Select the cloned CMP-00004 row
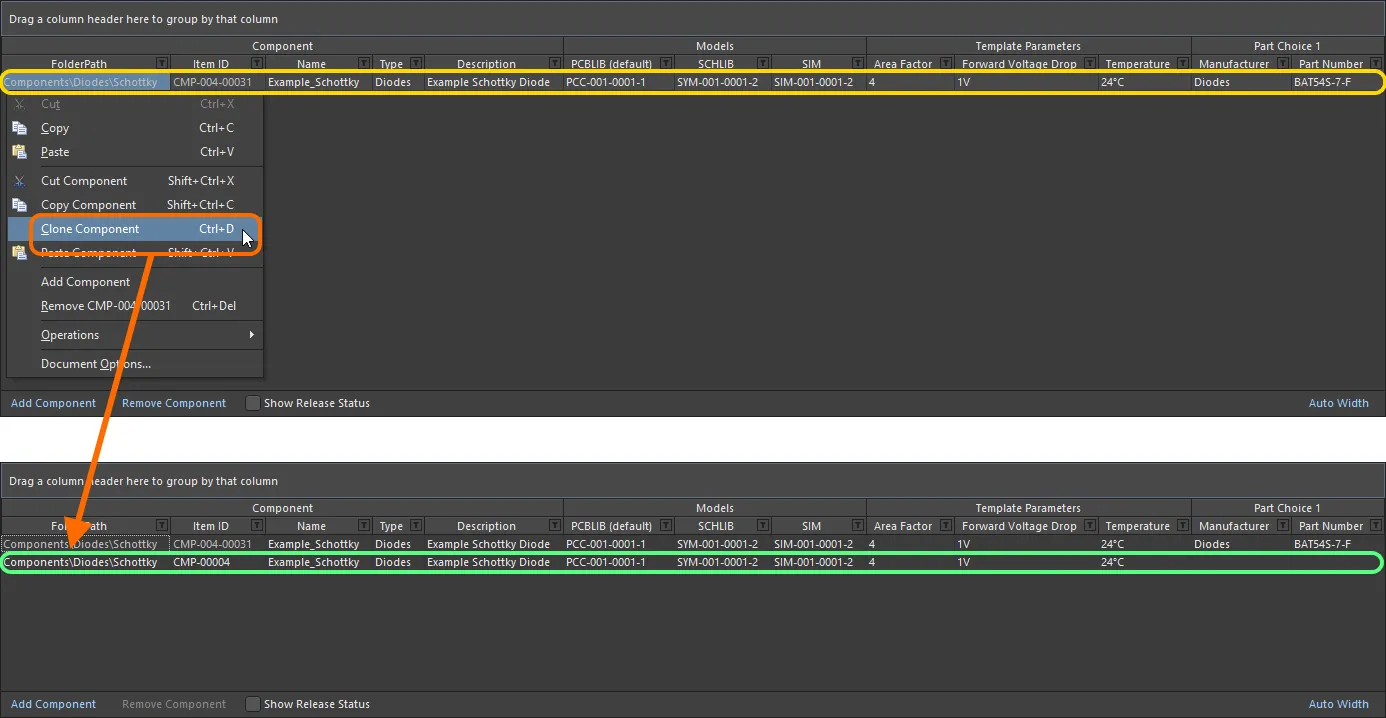The width and height of the screenshot is (1386, 718). click(x=692, y=562)
